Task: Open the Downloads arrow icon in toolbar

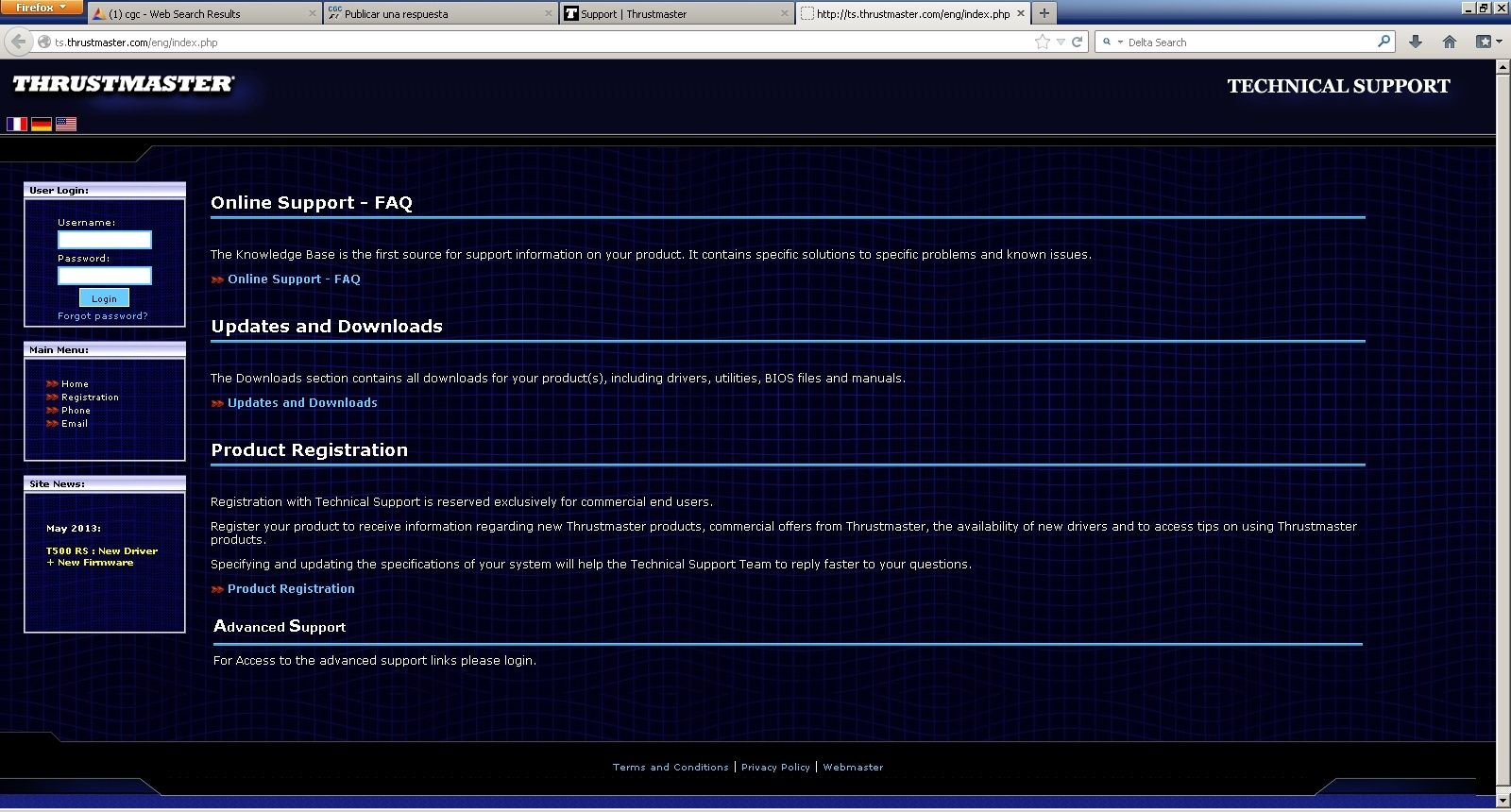Action: click(1415, 42)
